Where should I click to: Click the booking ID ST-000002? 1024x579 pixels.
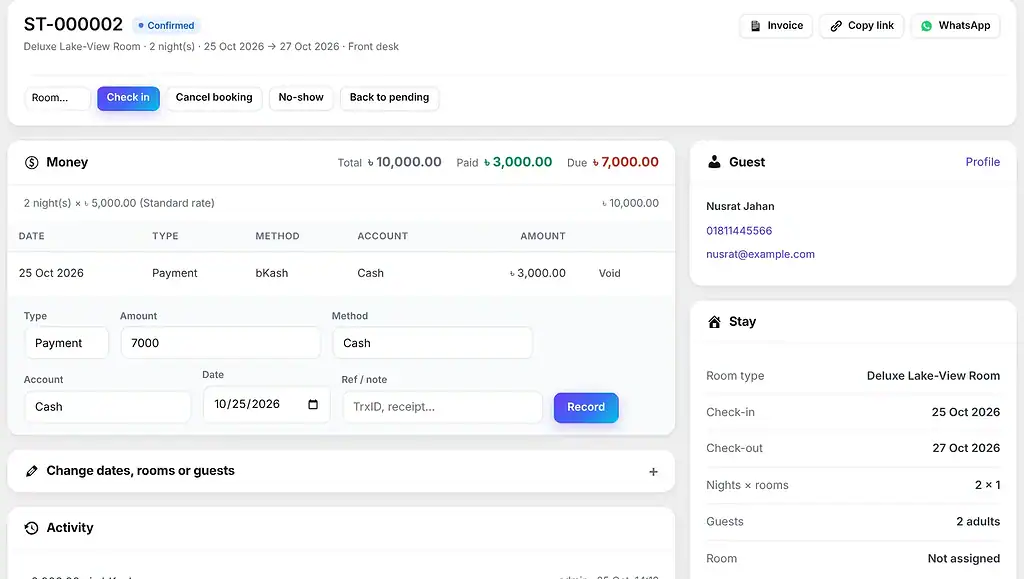pyautogui.click(x=73, y=24)
